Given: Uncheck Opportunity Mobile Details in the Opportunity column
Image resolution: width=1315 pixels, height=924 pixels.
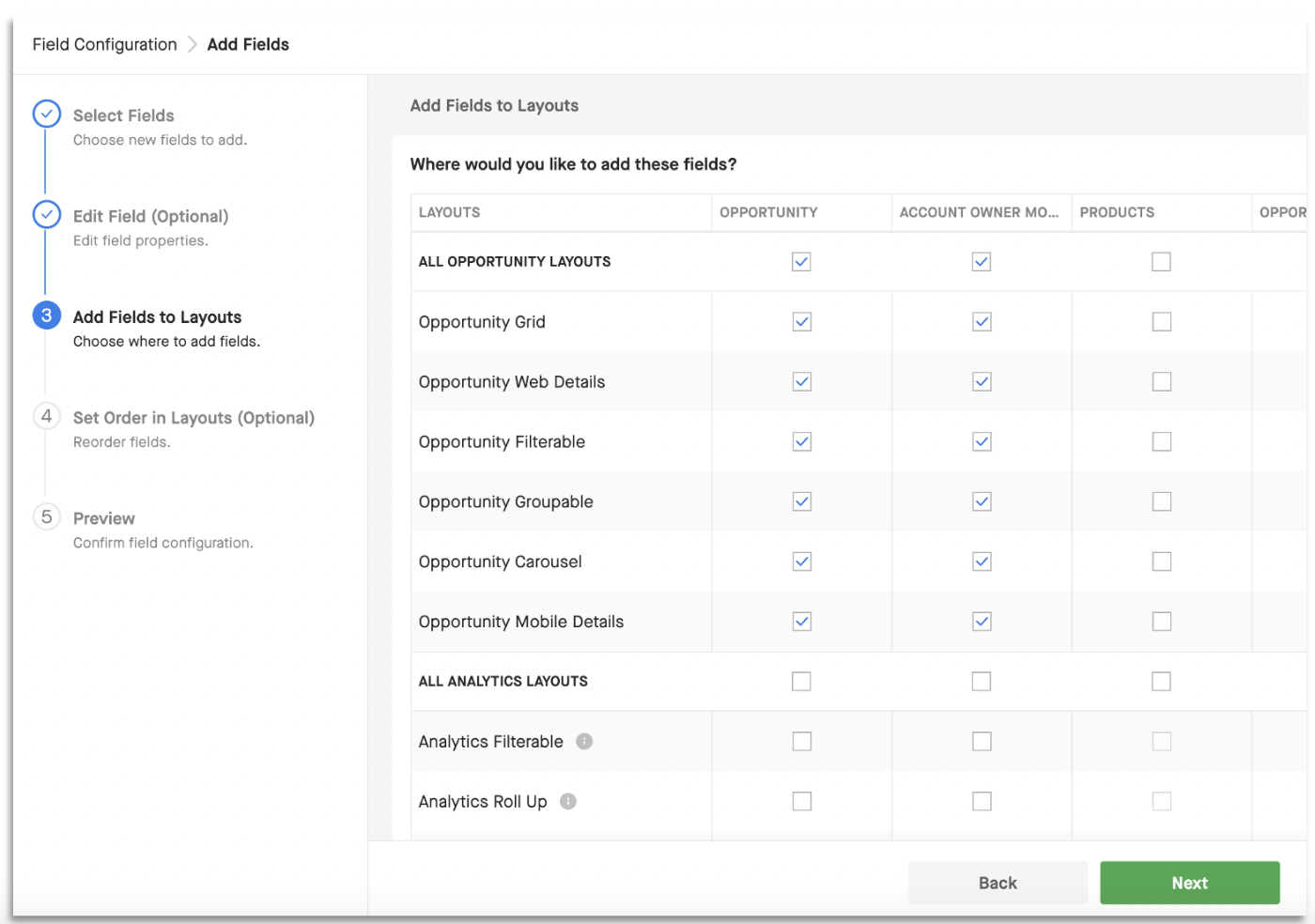Looking at the screenshot, I should coord(802,622).
